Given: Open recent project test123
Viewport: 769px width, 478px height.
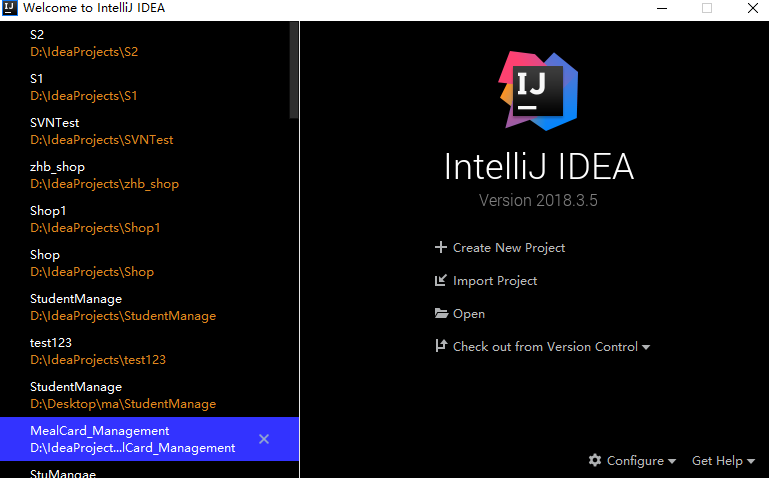Looking at the screenshot, I should pos(149,352).
